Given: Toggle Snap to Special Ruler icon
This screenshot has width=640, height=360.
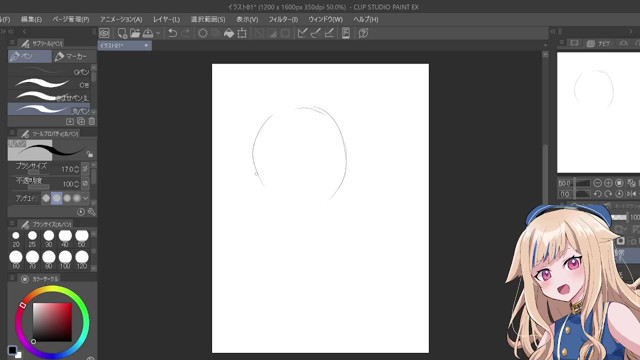Looking at the screenshot, I should click(316, 33).
